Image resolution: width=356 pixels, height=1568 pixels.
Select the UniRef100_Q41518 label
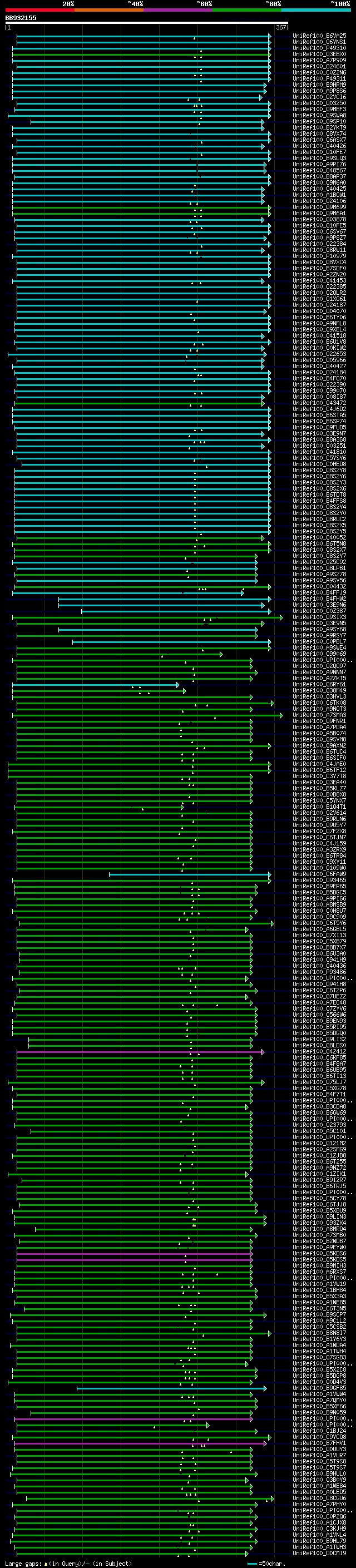click(319, 336)
